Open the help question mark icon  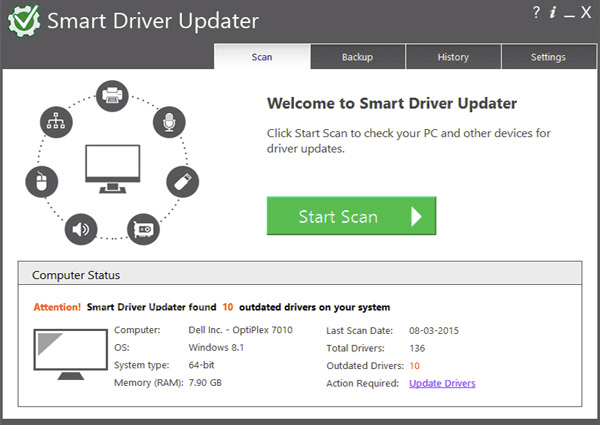[536, 13]
